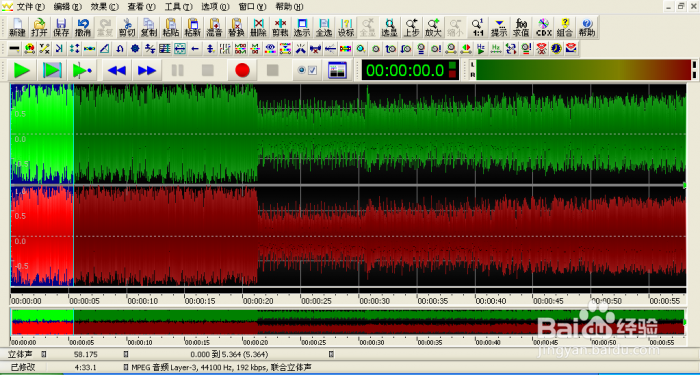Open the 编辑 (Edit) menu
Screen dimensions: 700x375
click(x=68, y=7)
